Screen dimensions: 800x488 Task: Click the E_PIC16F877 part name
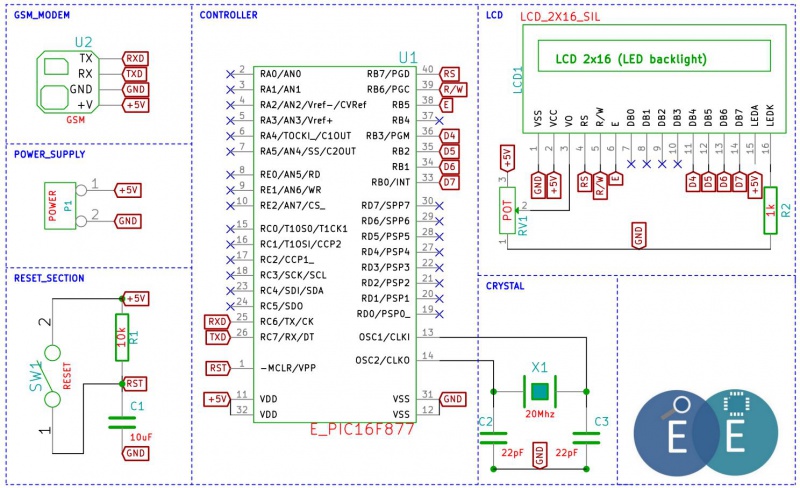pyautogui.click(x=362, y=430)
